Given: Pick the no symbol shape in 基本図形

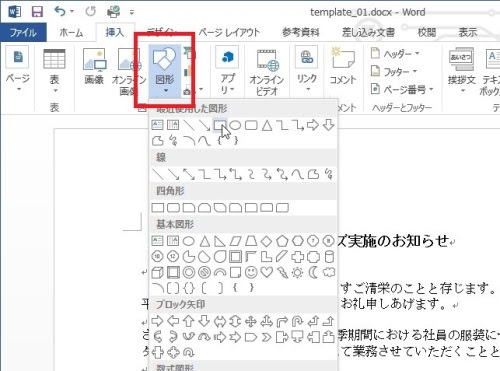Looking at the screenshot, I should 204,272.
